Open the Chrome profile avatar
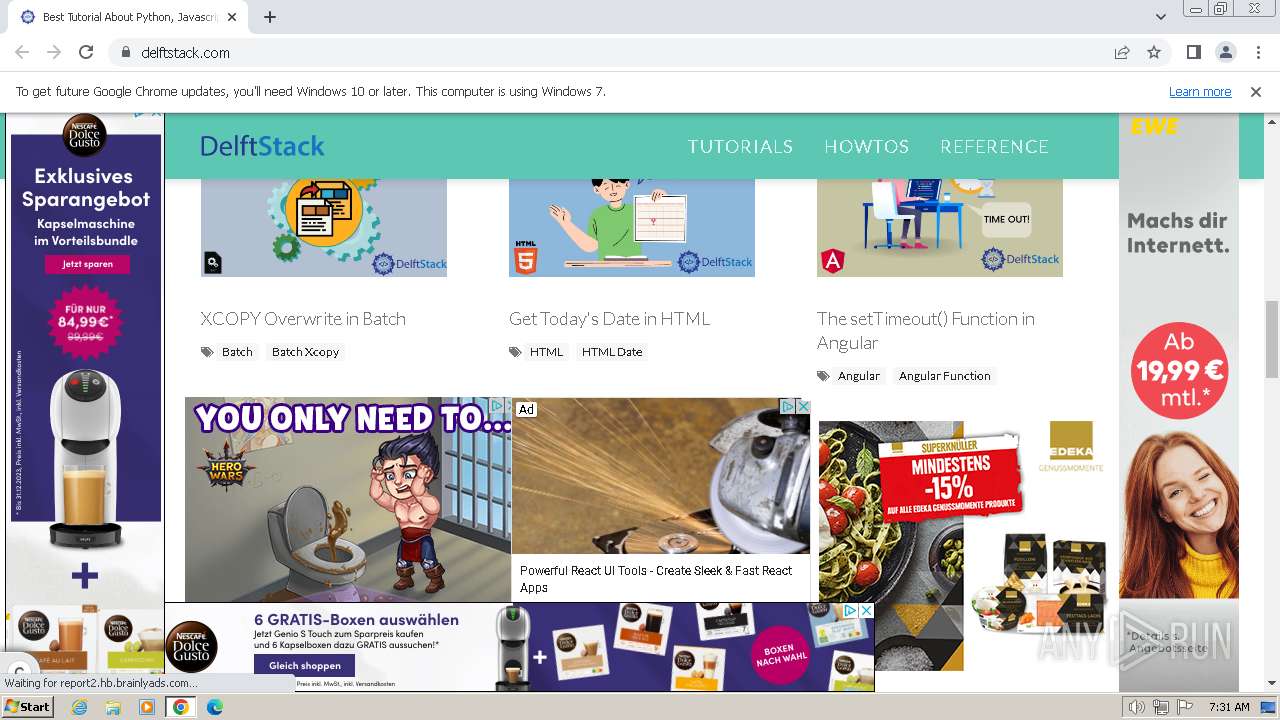 coord(1225,52)
